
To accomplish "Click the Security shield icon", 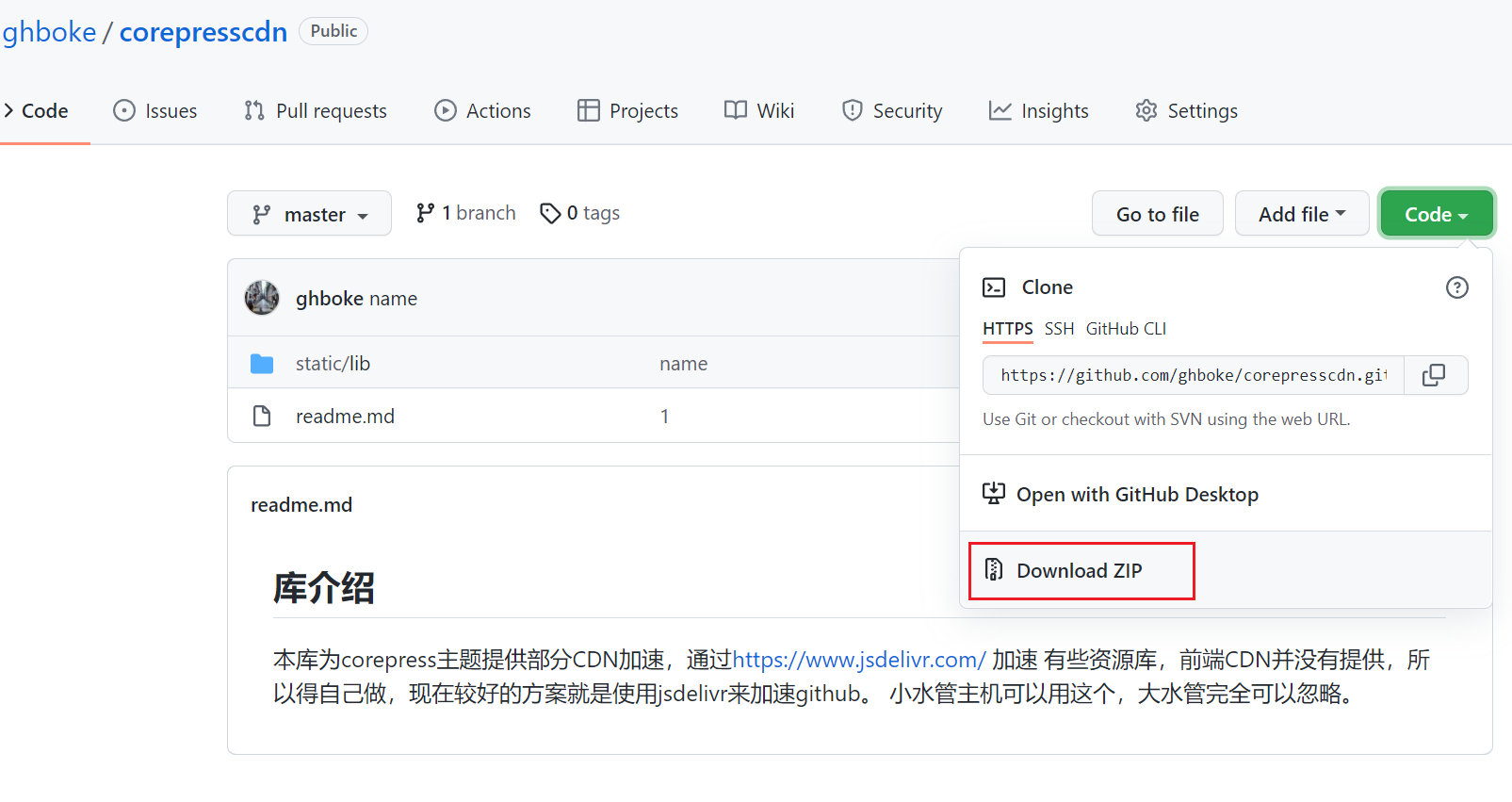I will pos(853,111).
